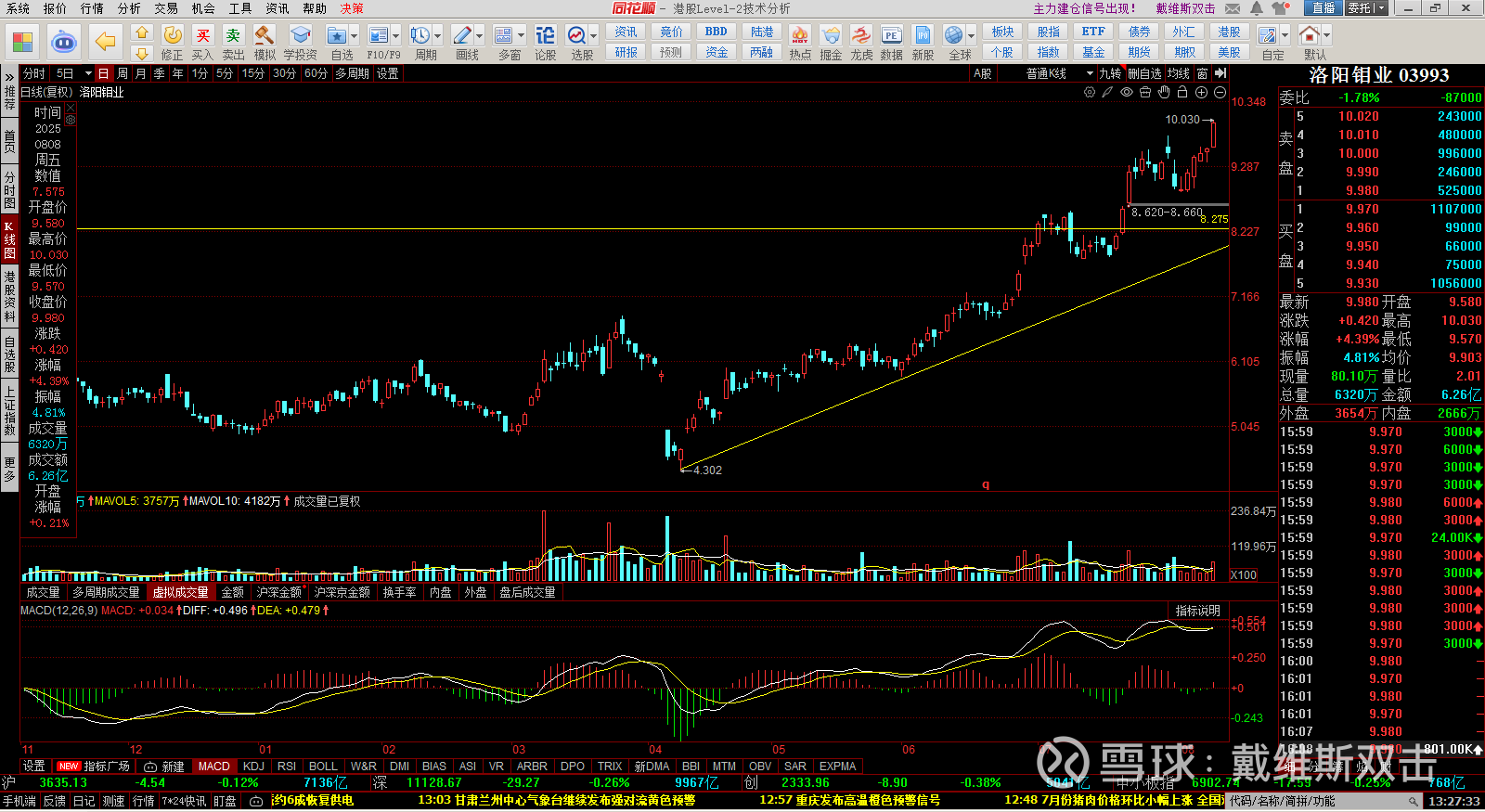Screen dimensions: 1485x812
Task: Toggle the 九转 indicator
Action: [x=1111, y=73]
